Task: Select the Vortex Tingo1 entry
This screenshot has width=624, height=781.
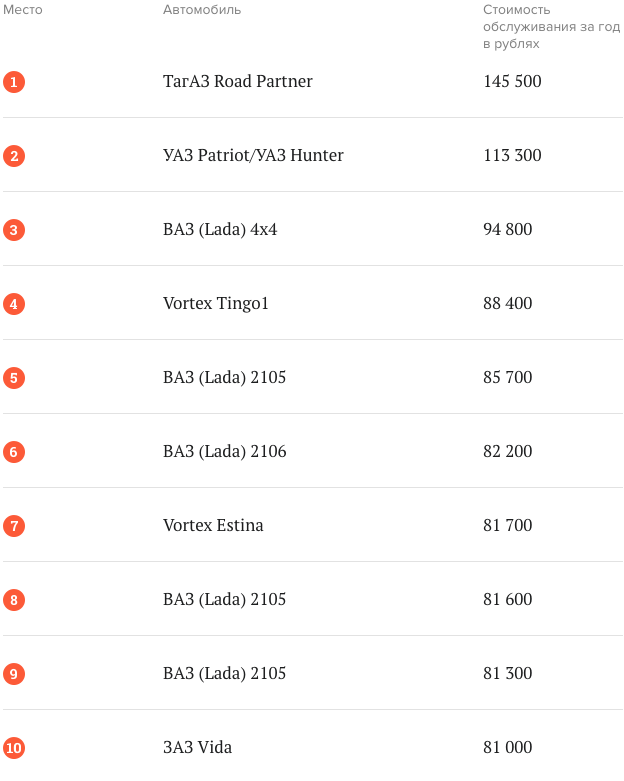Action: (x=216, y=303)
